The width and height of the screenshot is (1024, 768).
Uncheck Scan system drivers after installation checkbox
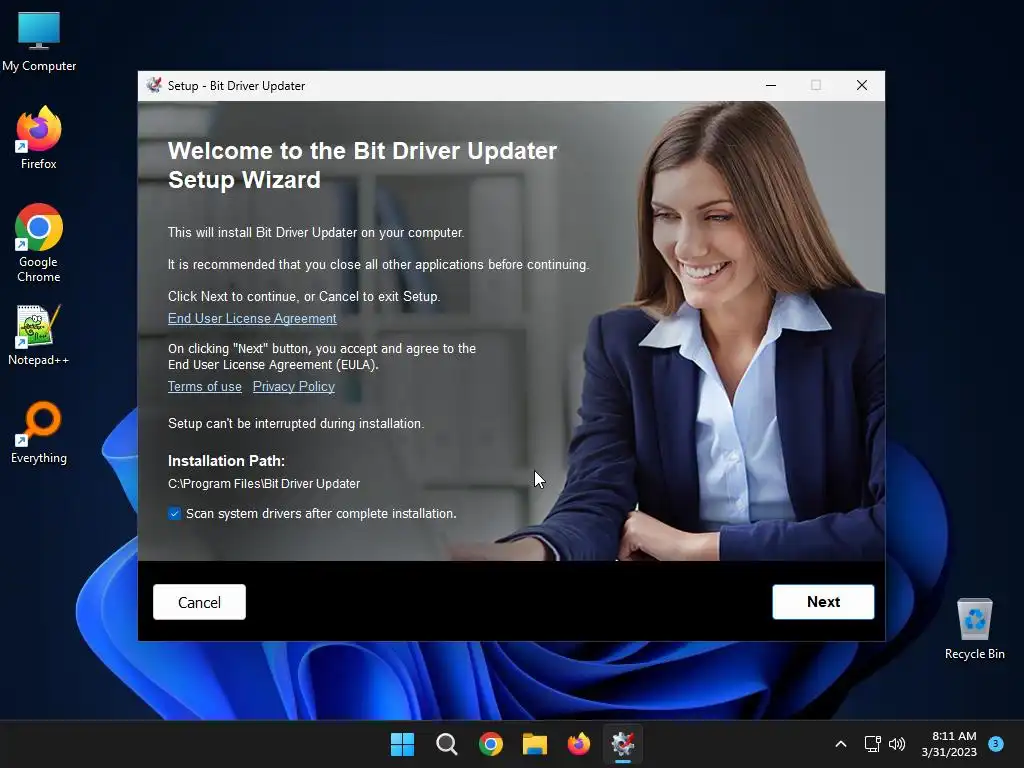click(174, 513)
